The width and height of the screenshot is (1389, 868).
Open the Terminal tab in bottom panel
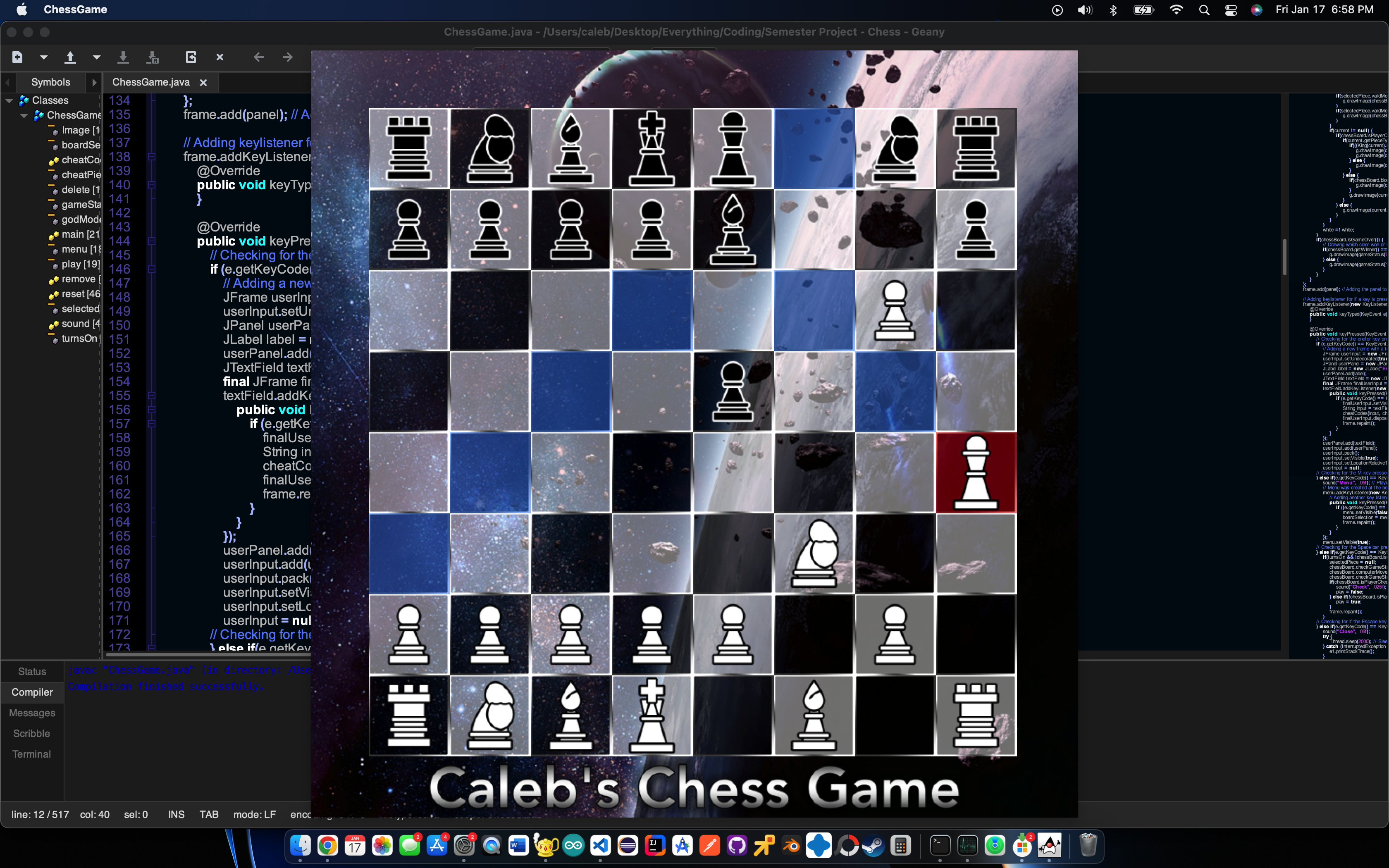tap(31, 754)
